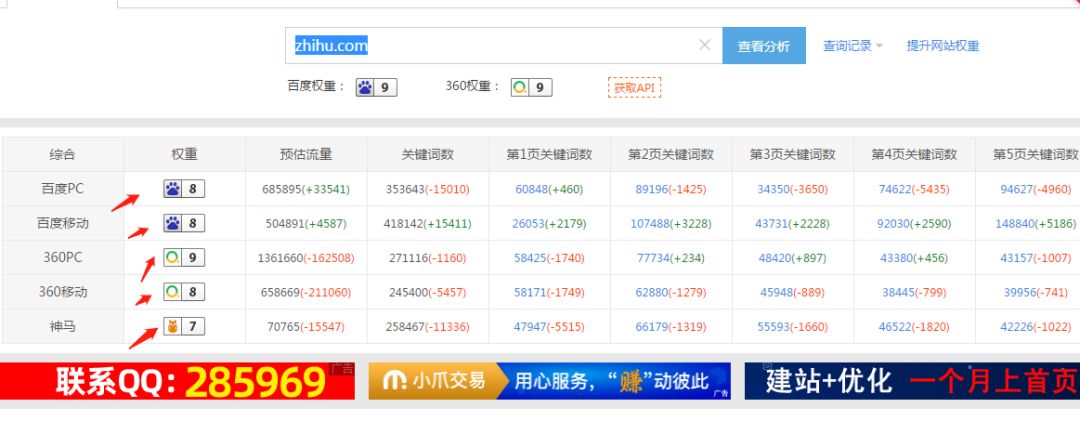1080x421 pixels.
Task: Click the 百度PC weight badge 8
Action: (184, 189)
